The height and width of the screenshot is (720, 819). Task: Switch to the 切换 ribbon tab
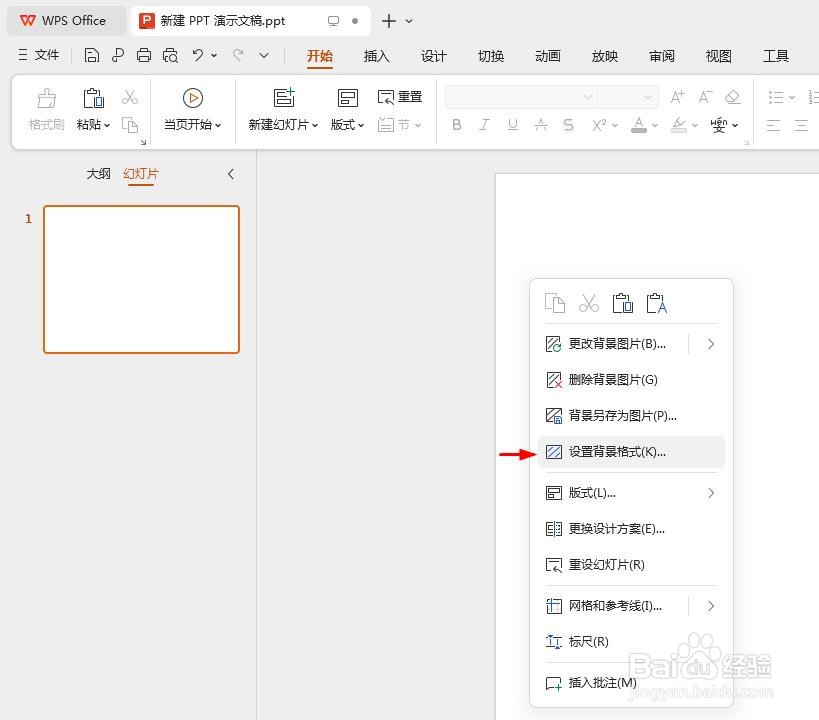pyautogui.click(x=491, y=55)
